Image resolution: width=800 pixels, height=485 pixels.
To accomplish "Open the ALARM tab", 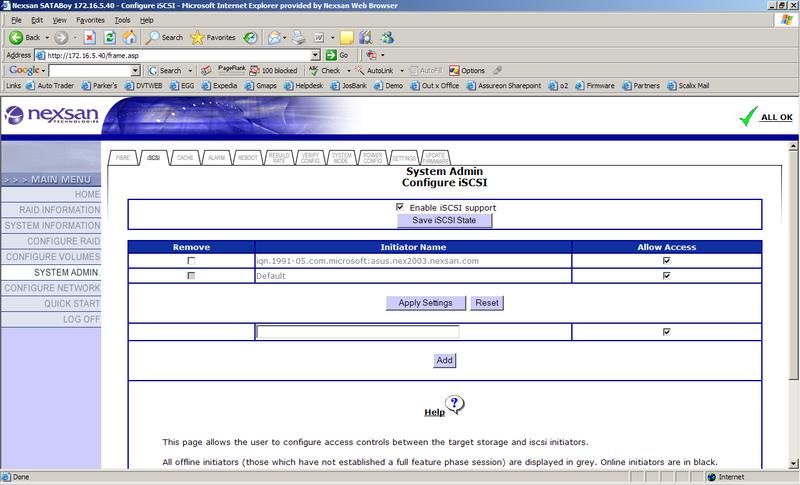I will point(216,158).
